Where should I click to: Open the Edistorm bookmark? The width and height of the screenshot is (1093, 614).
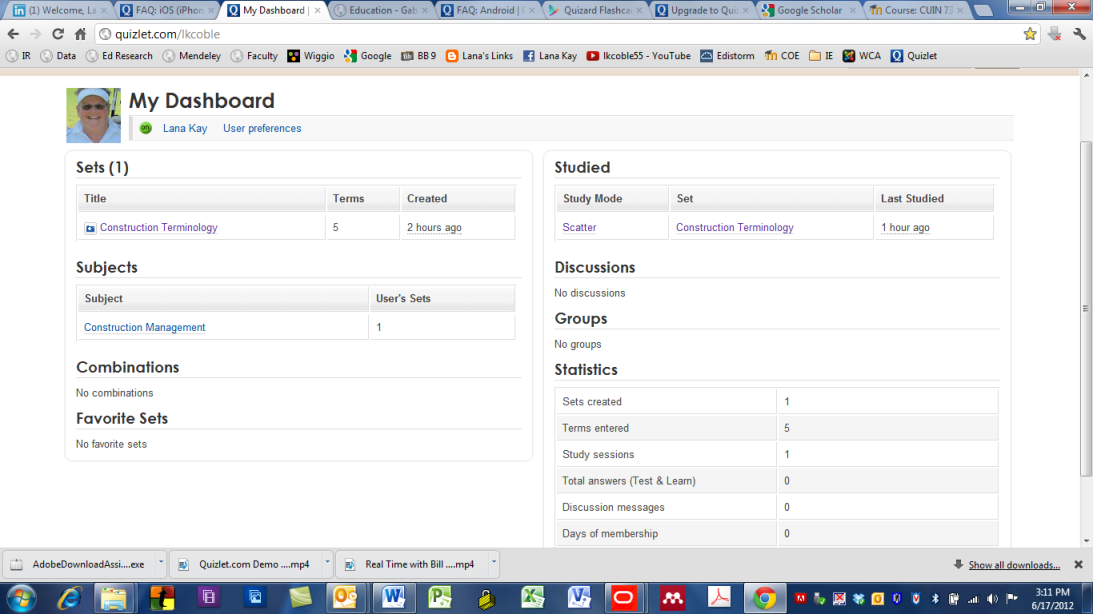[728, 56]
